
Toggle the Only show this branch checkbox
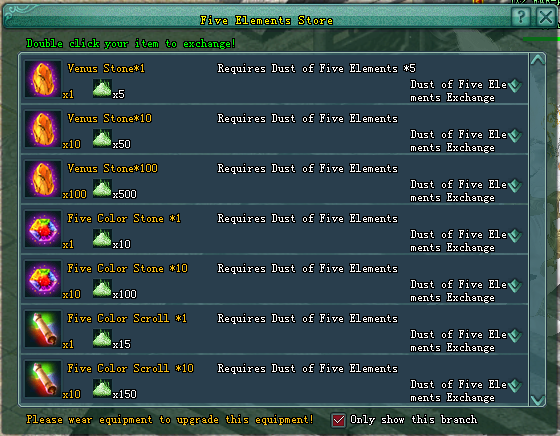[x=338, y=420]
